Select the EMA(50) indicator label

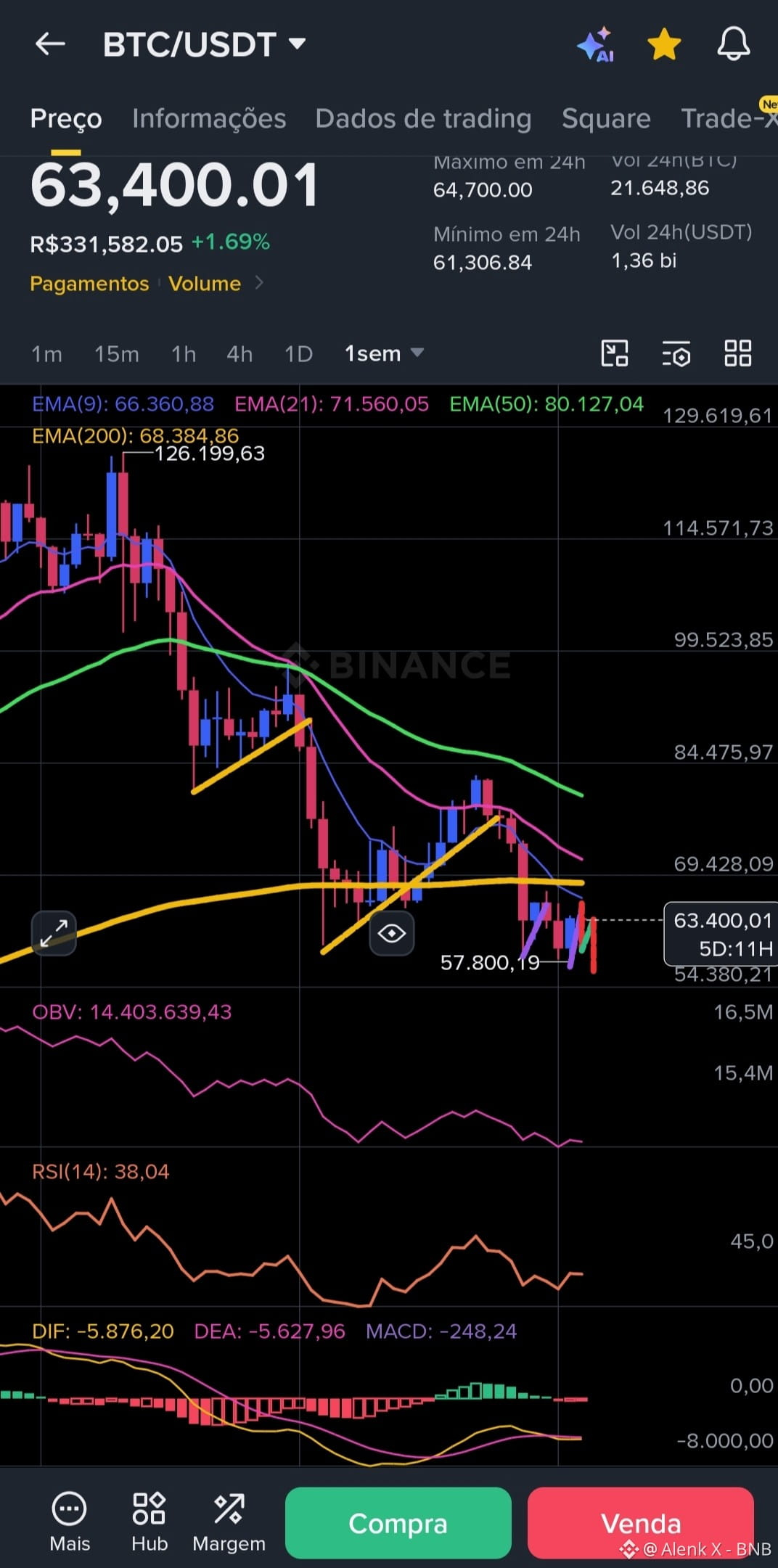tap(546, 404)
